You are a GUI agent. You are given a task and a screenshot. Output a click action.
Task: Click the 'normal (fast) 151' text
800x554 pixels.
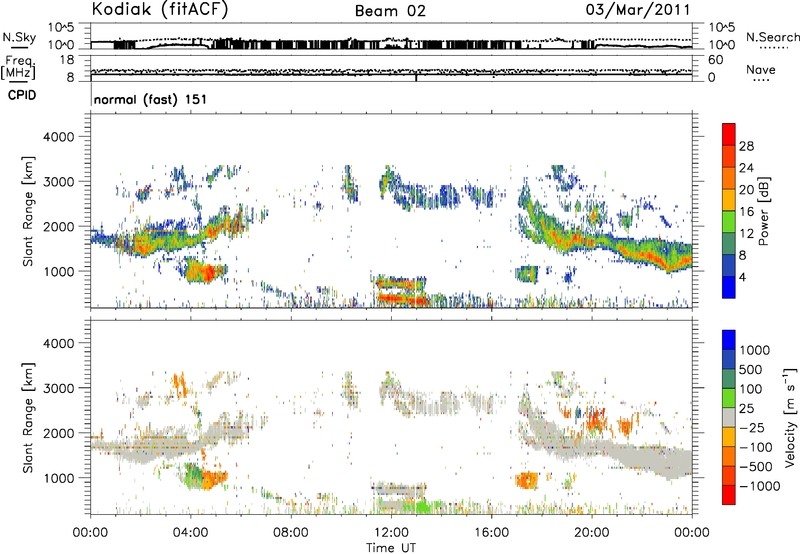(x=151, y=99)
